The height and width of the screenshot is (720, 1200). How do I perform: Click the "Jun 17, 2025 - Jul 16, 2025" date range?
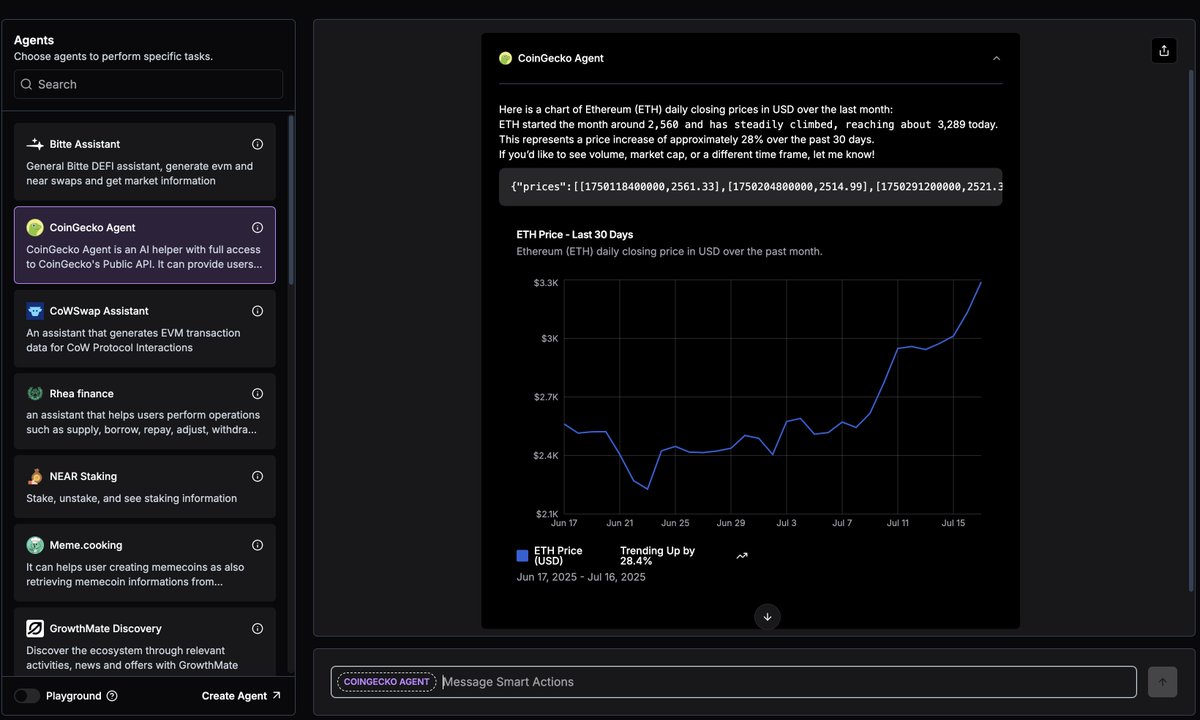581,577
